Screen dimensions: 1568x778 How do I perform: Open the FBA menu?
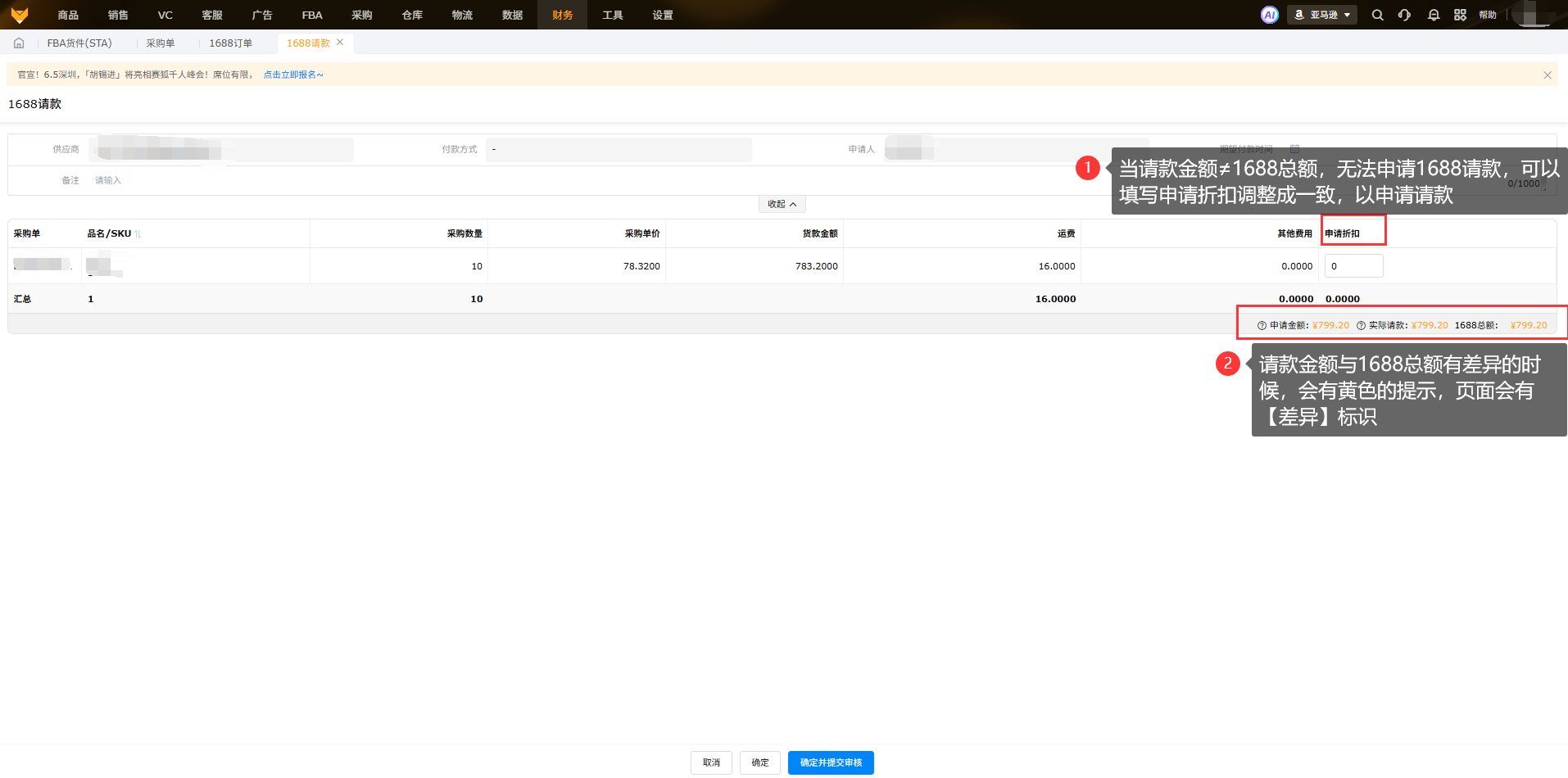click(x=312, y=15)
